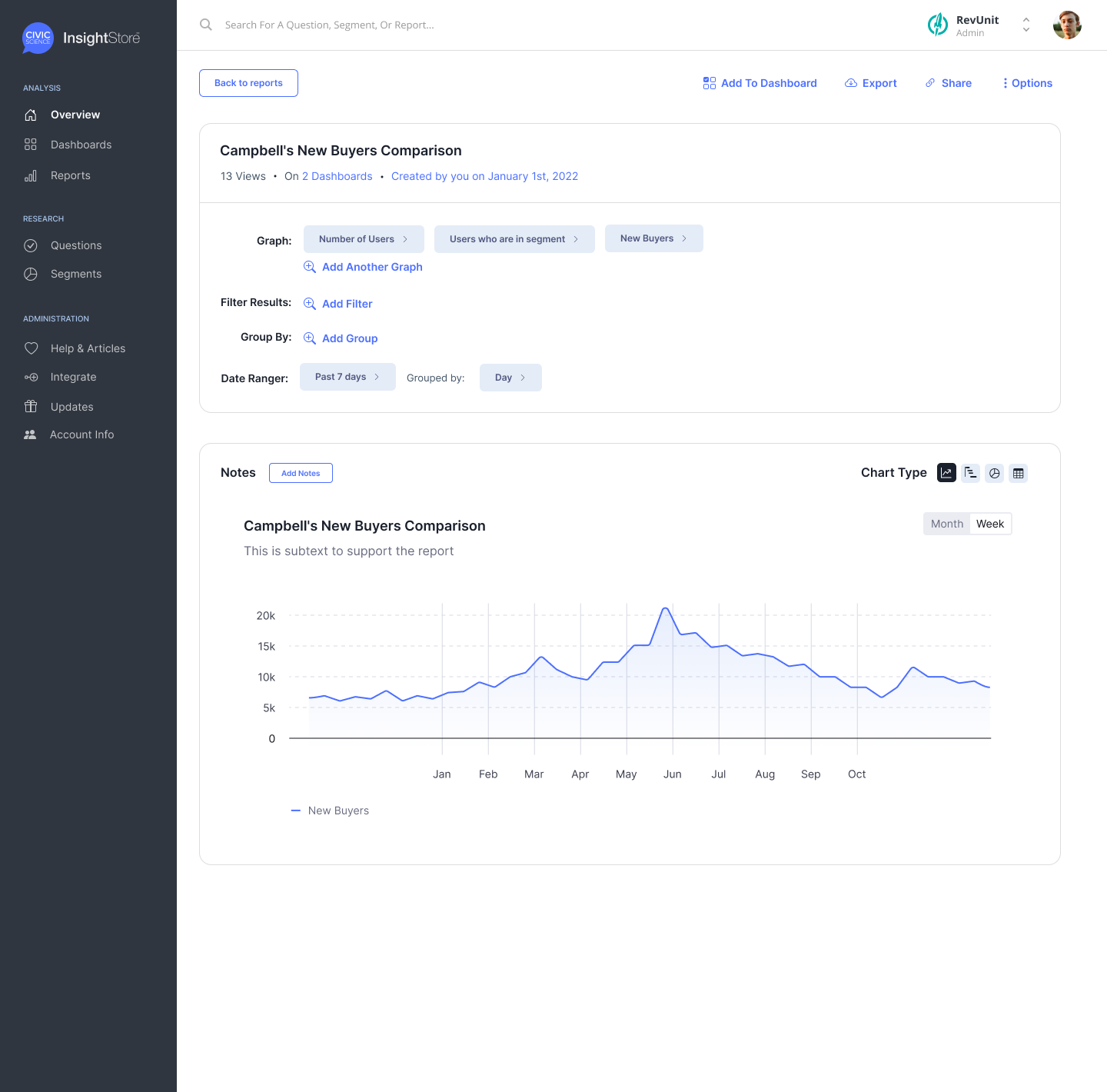The height and width of the screenshot is (1092, 1107).
Task: Select the line chart type icon
Action: [x=946, y=473]
